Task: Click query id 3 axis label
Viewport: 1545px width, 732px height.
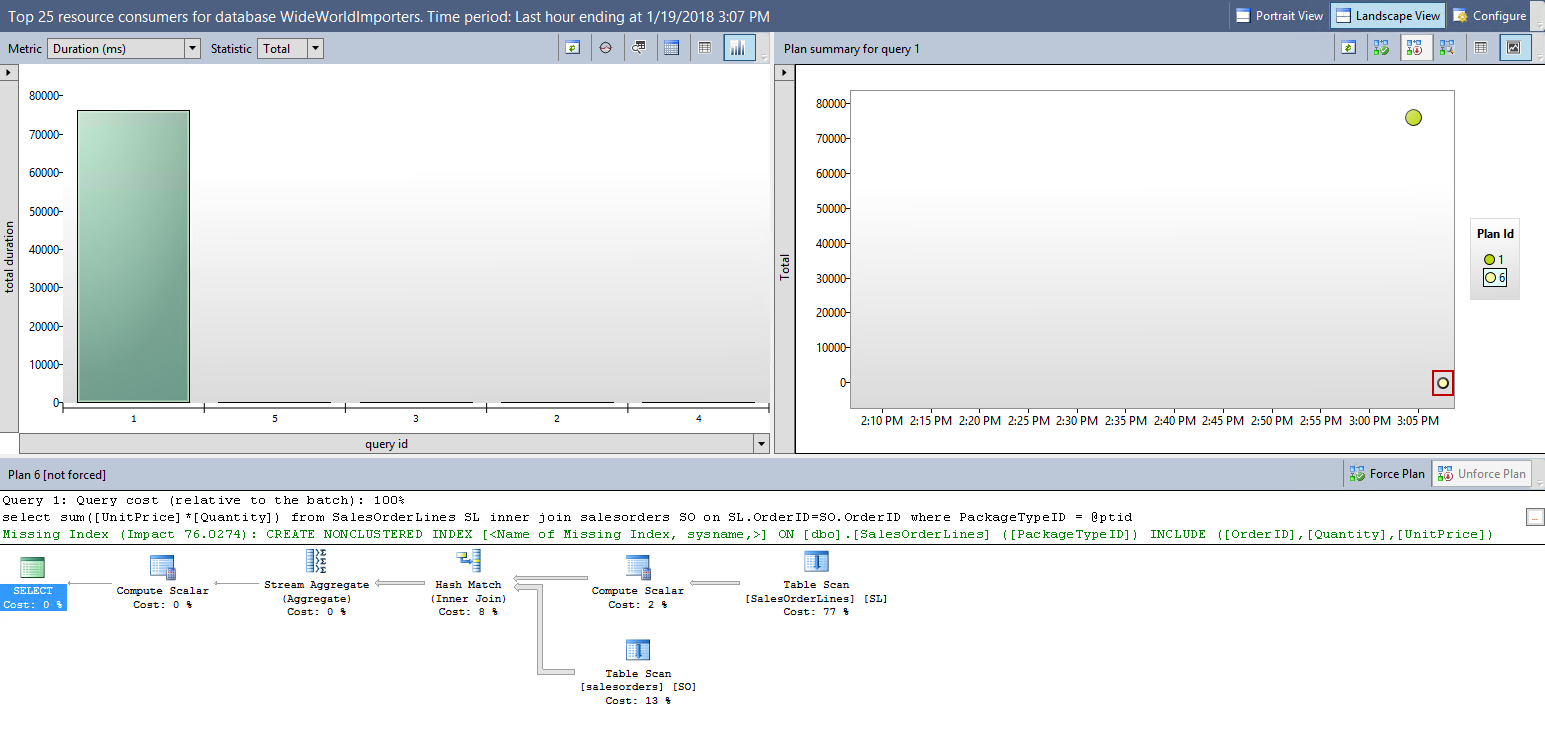Action: click(x=416, y=418)
